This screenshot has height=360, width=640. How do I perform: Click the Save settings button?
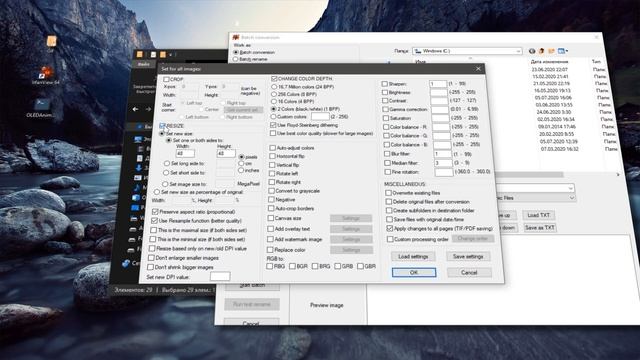point(468,256)
